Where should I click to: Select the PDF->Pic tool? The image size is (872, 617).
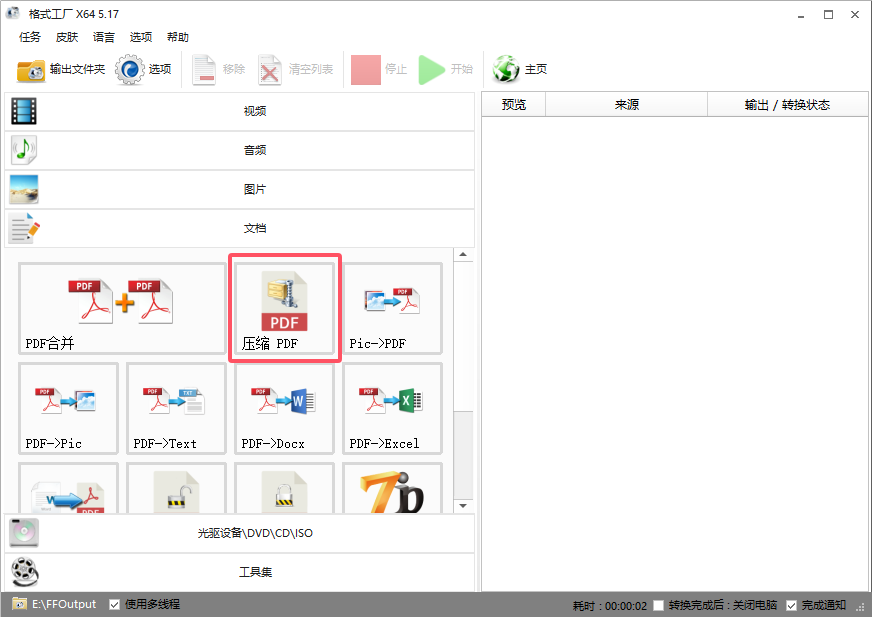pyautogui.click(x=68, y=408)
